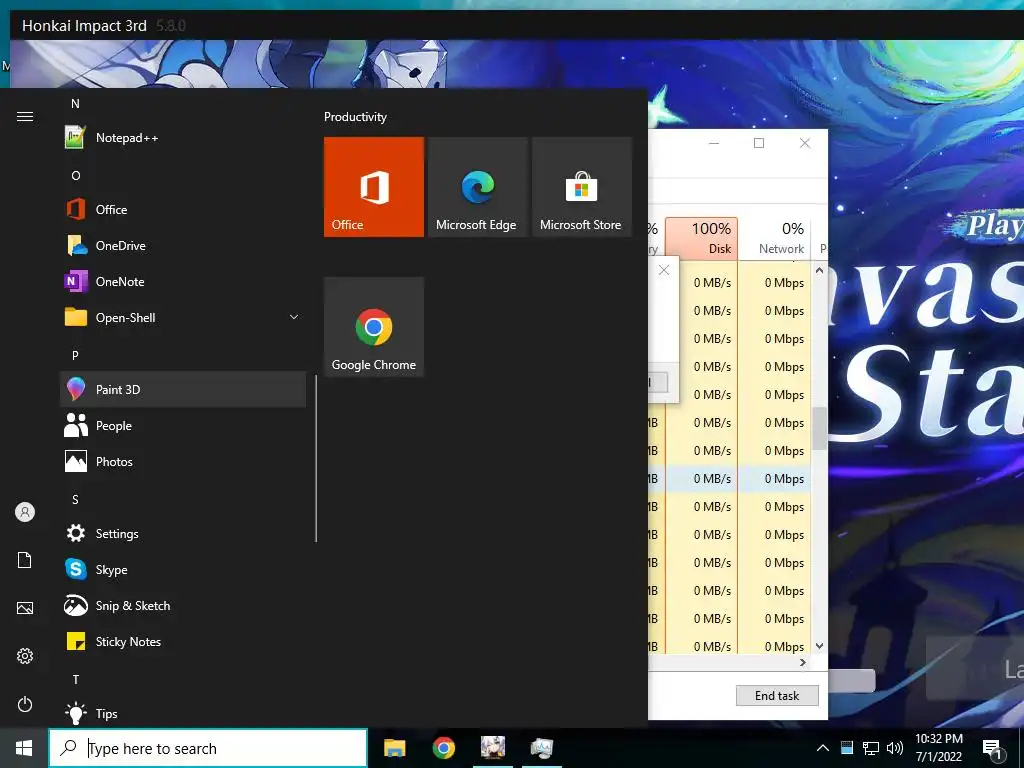Expand the Start menu hamburger button
This screenshot has height=768, width=1024.
click(x=25, y=116)
